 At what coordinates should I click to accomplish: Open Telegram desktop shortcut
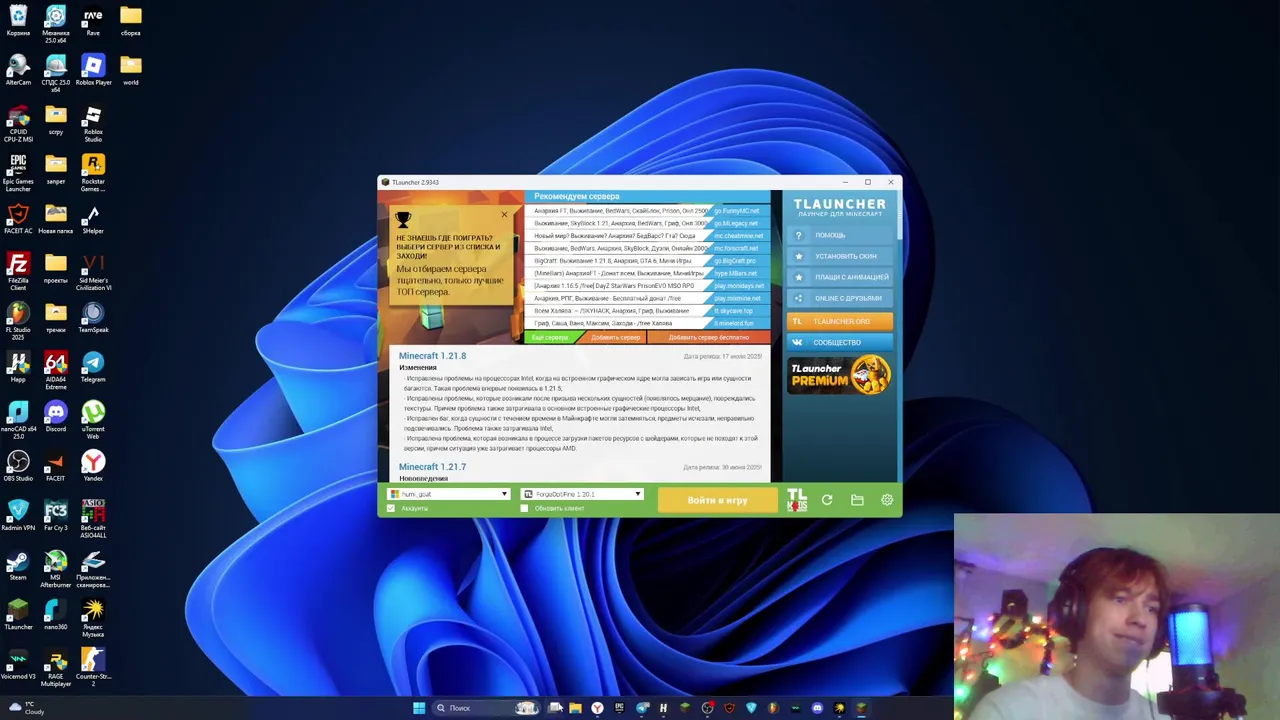[93, 368]
